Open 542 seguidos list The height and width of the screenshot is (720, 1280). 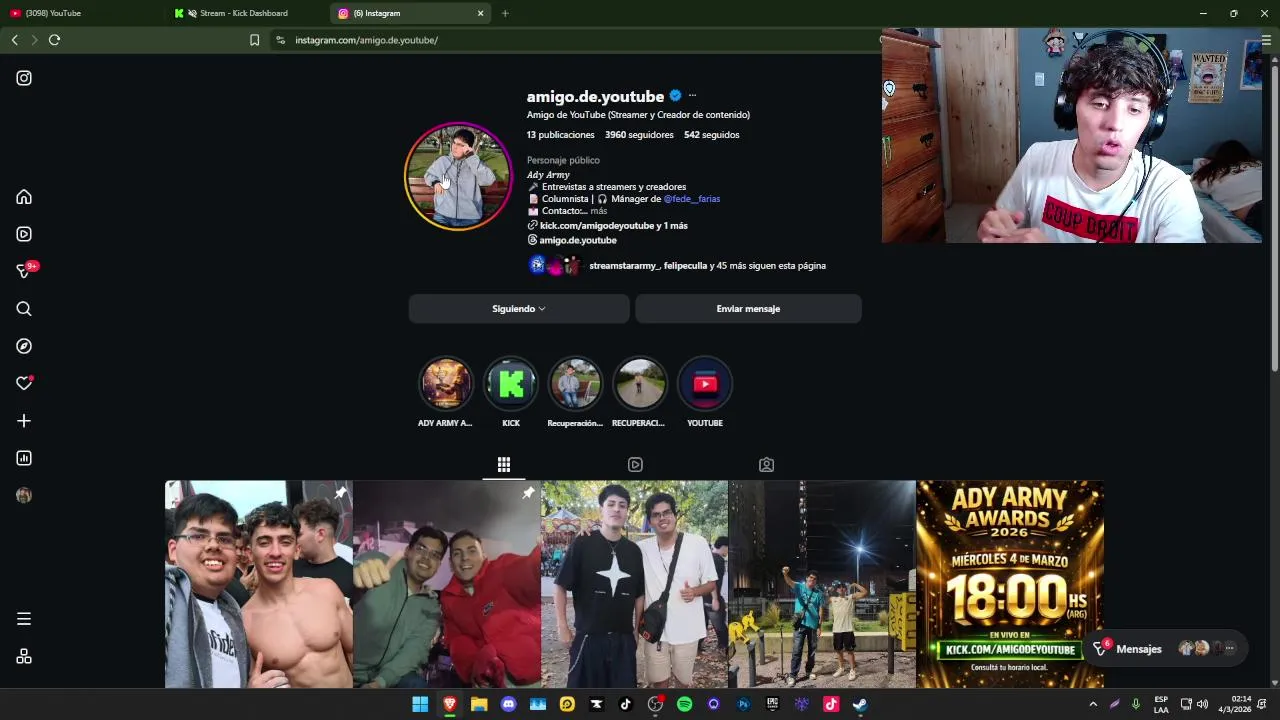point(712,135)
